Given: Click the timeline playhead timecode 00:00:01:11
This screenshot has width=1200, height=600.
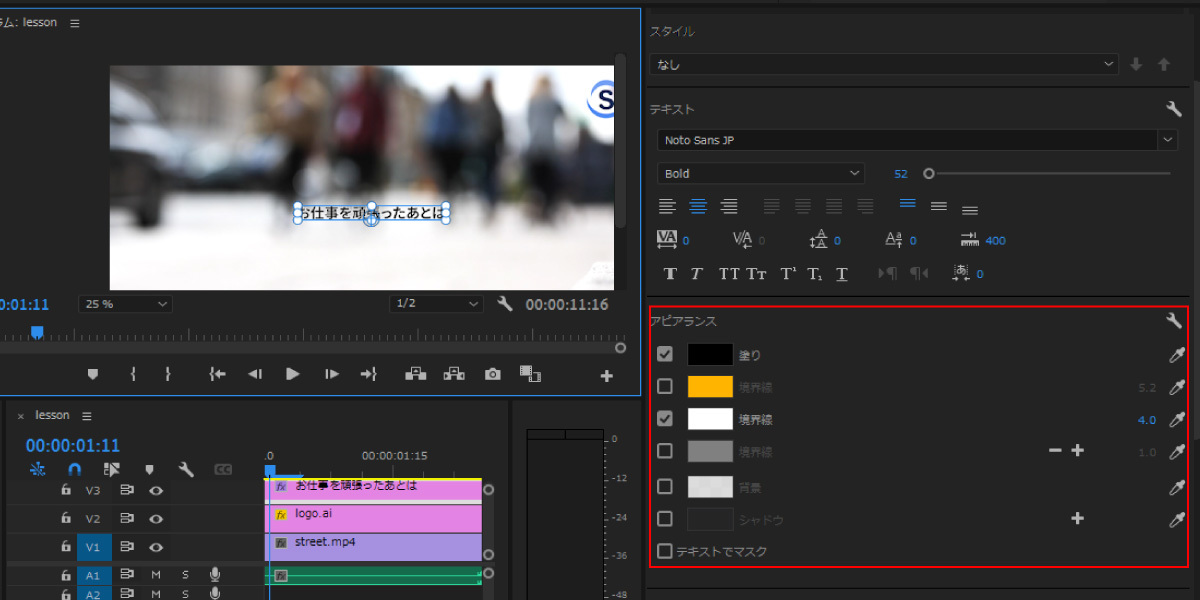Looking at the screenshot, I should pos(72,446).
